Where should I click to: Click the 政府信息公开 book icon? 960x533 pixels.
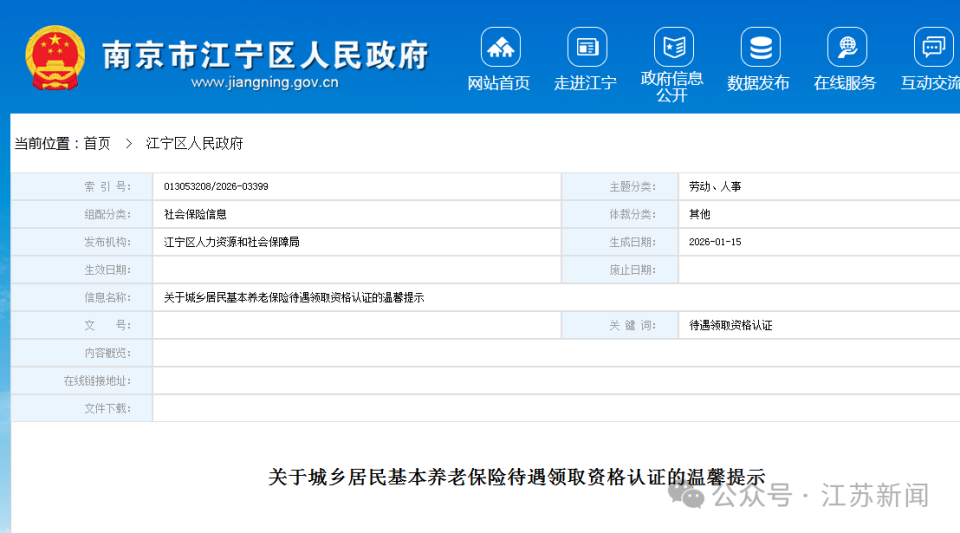(x=674, y=47)
